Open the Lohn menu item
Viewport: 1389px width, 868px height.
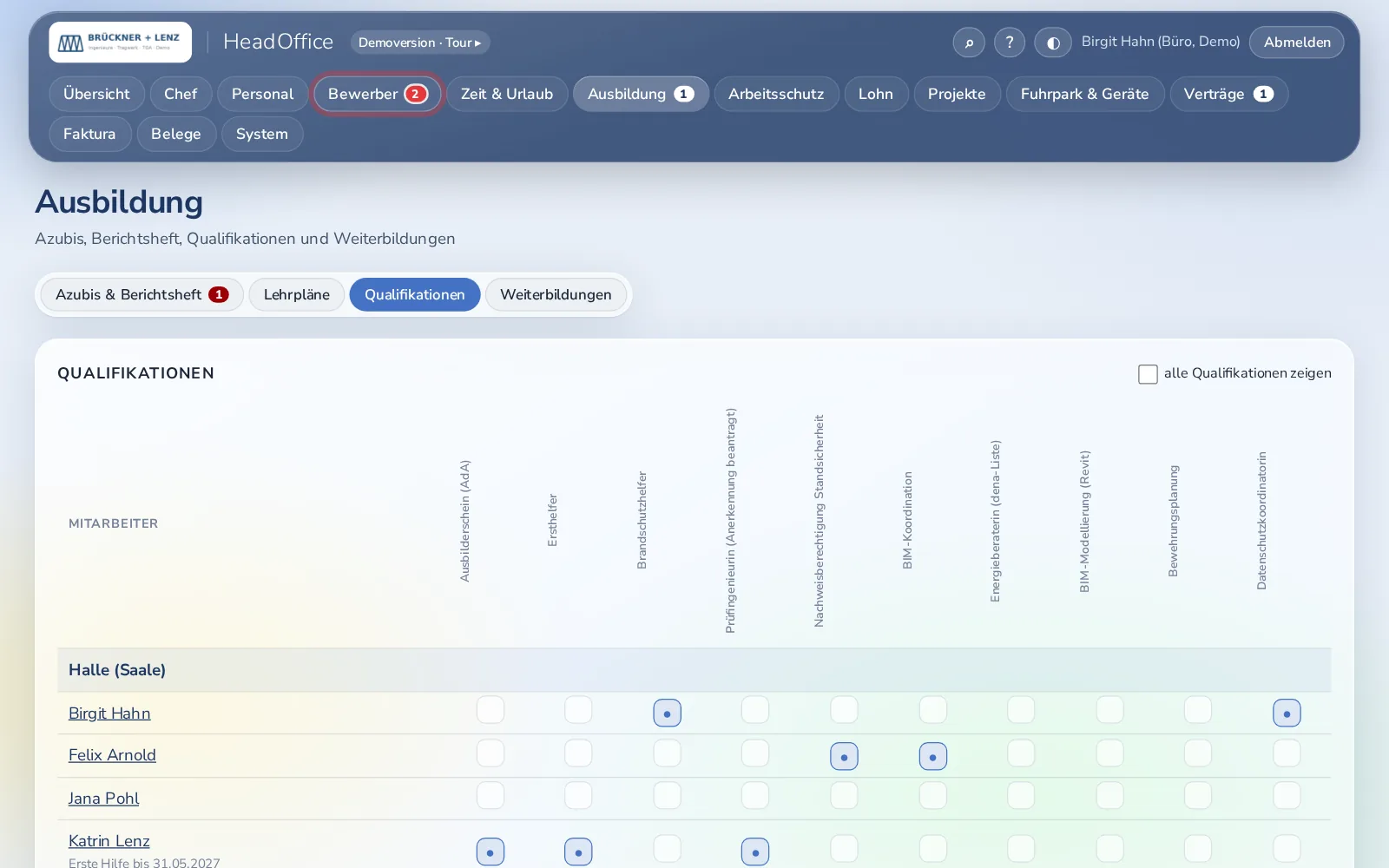876,94
